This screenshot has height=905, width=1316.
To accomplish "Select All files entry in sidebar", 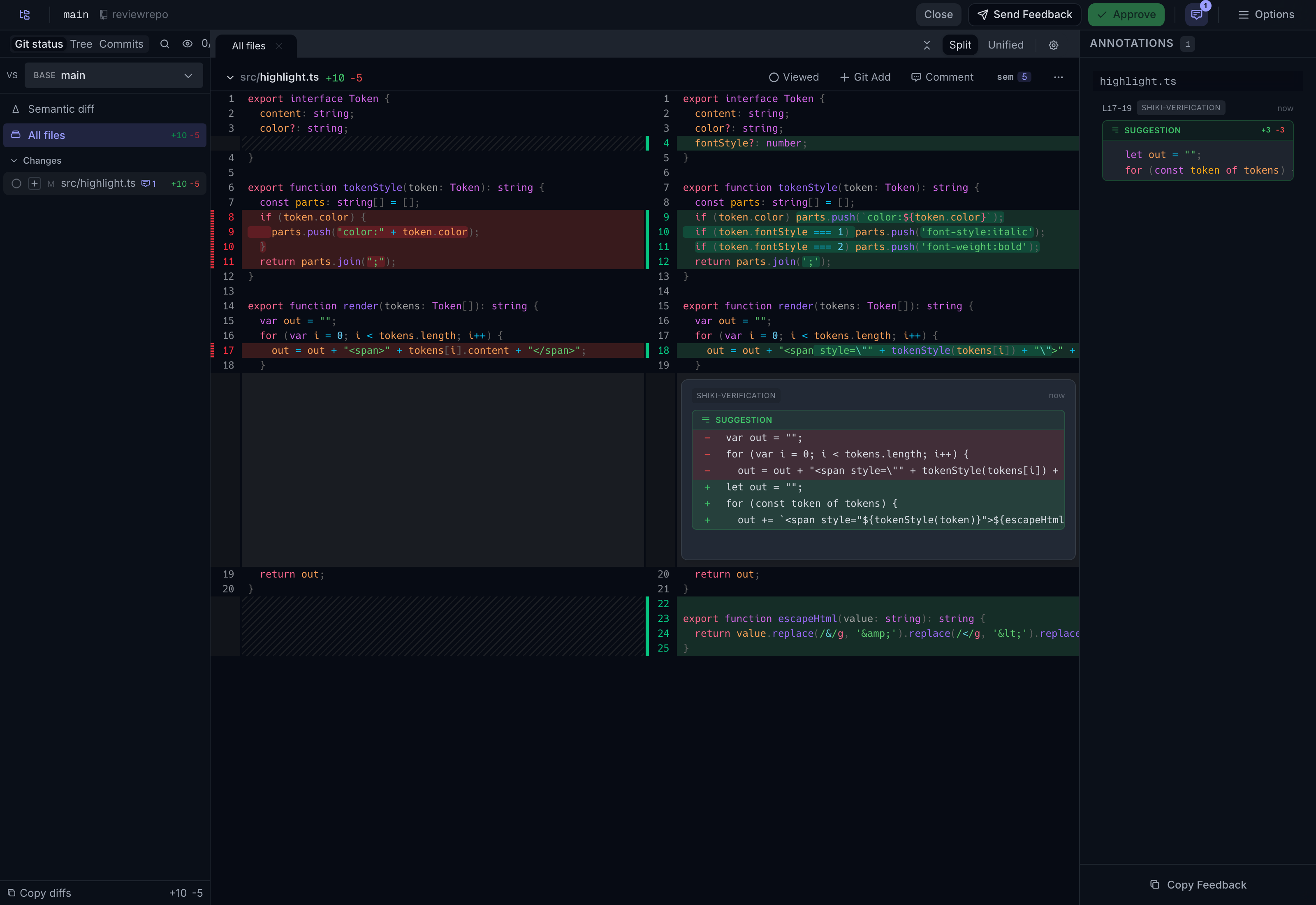I will point(105,135).
